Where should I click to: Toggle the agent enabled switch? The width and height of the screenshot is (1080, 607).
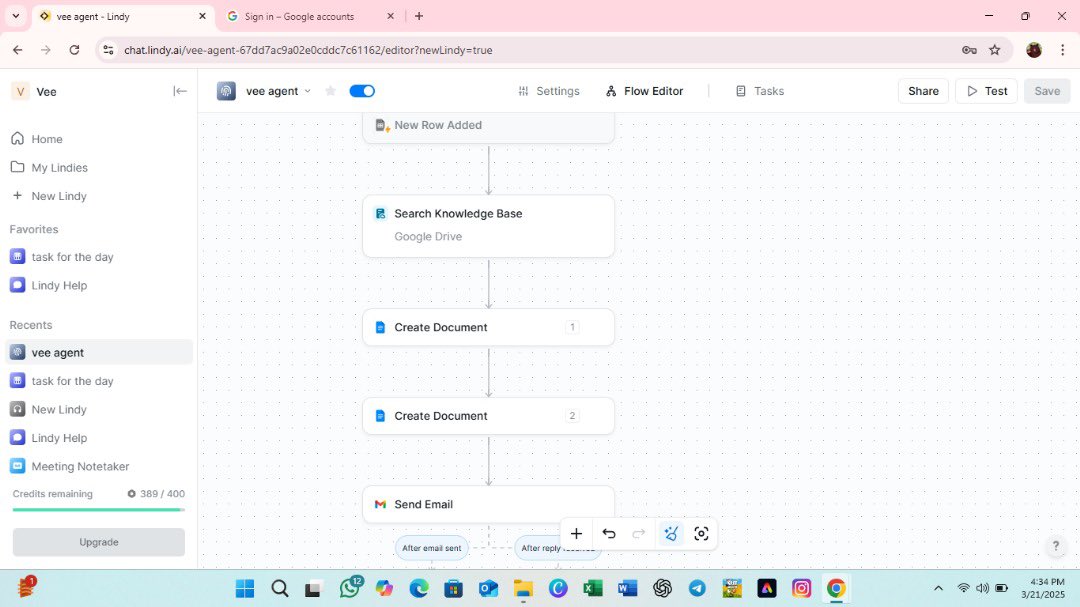[x=362, y=91]
